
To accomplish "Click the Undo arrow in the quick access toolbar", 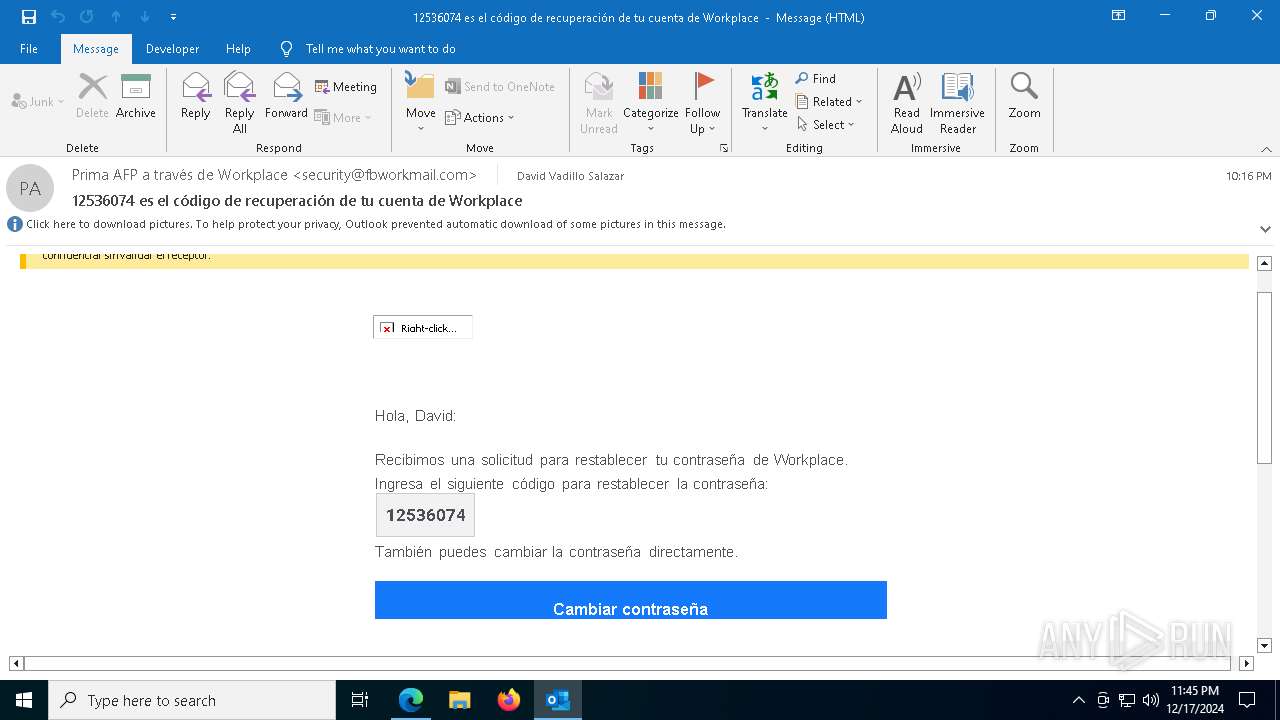I will pos(58,17).
